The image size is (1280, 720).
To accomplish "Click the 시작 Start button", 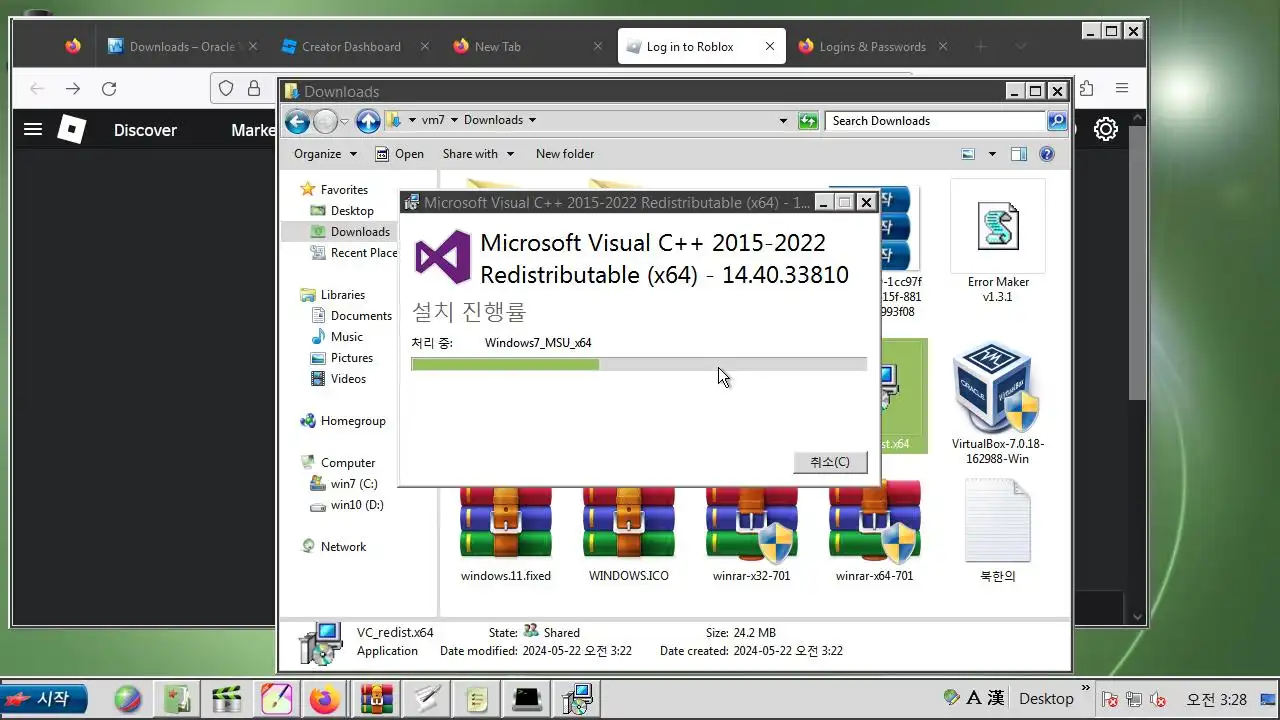I will pyautogui.click(x=44, y=699).
